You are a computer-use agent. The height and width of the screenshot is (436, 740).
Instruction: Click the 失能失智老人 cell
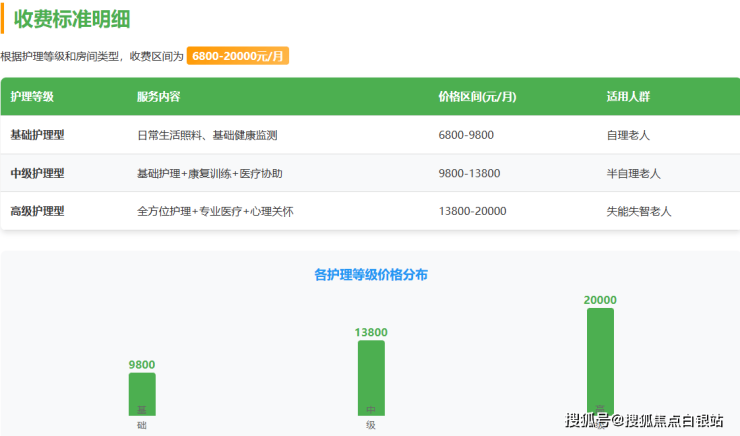(x=639, y=211)
